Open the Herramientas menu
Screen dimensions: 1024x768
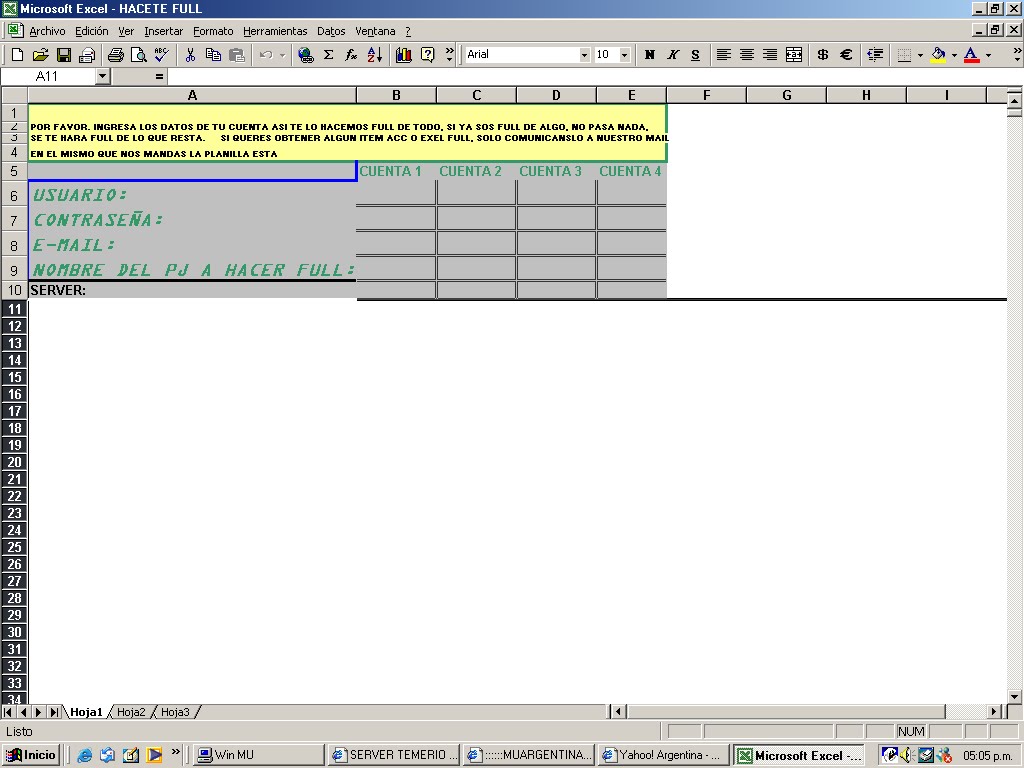click(x=275, y=31)
